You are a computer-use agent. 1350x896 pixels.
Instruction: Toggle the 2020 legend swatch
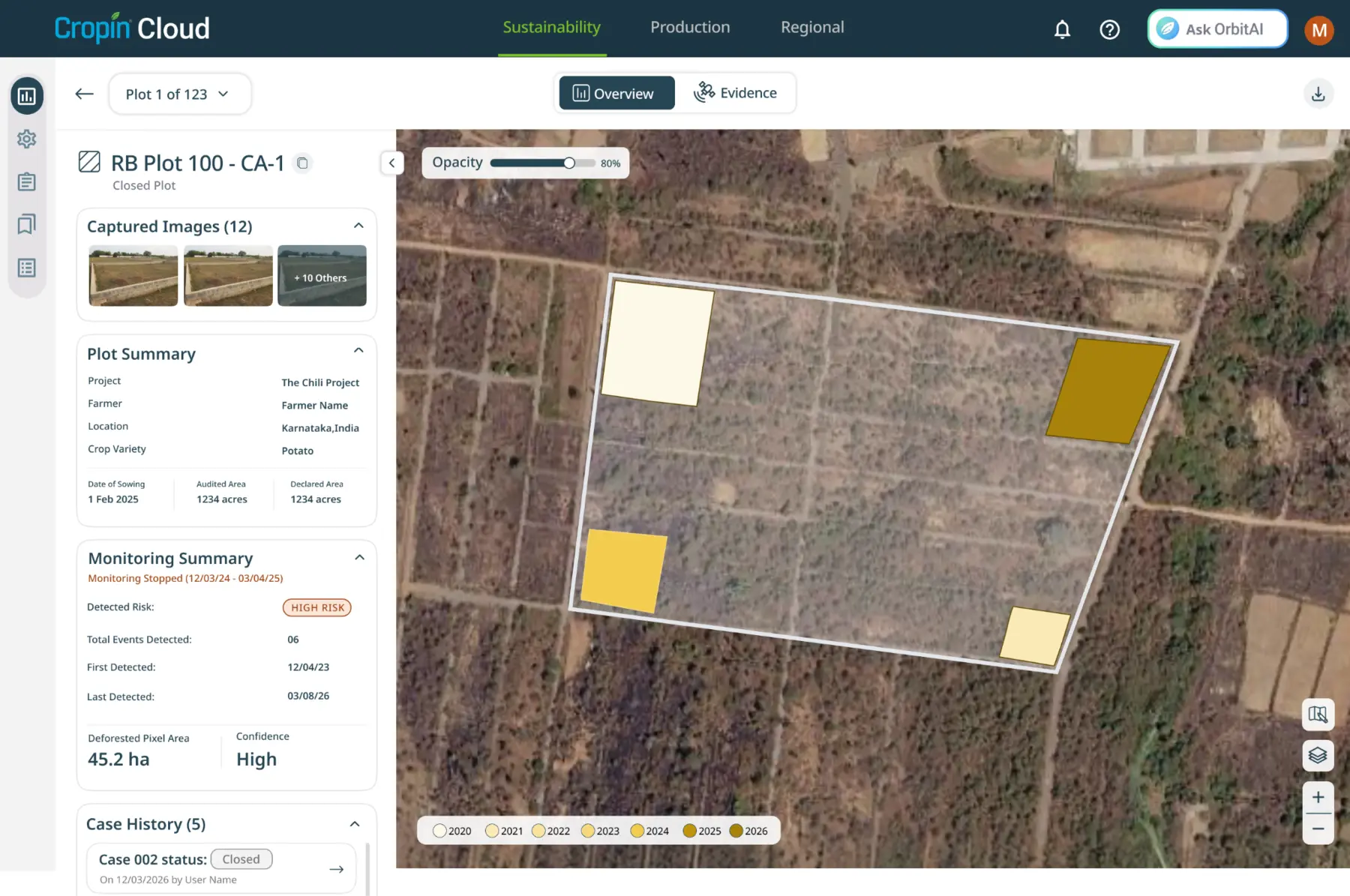point(439,831)
